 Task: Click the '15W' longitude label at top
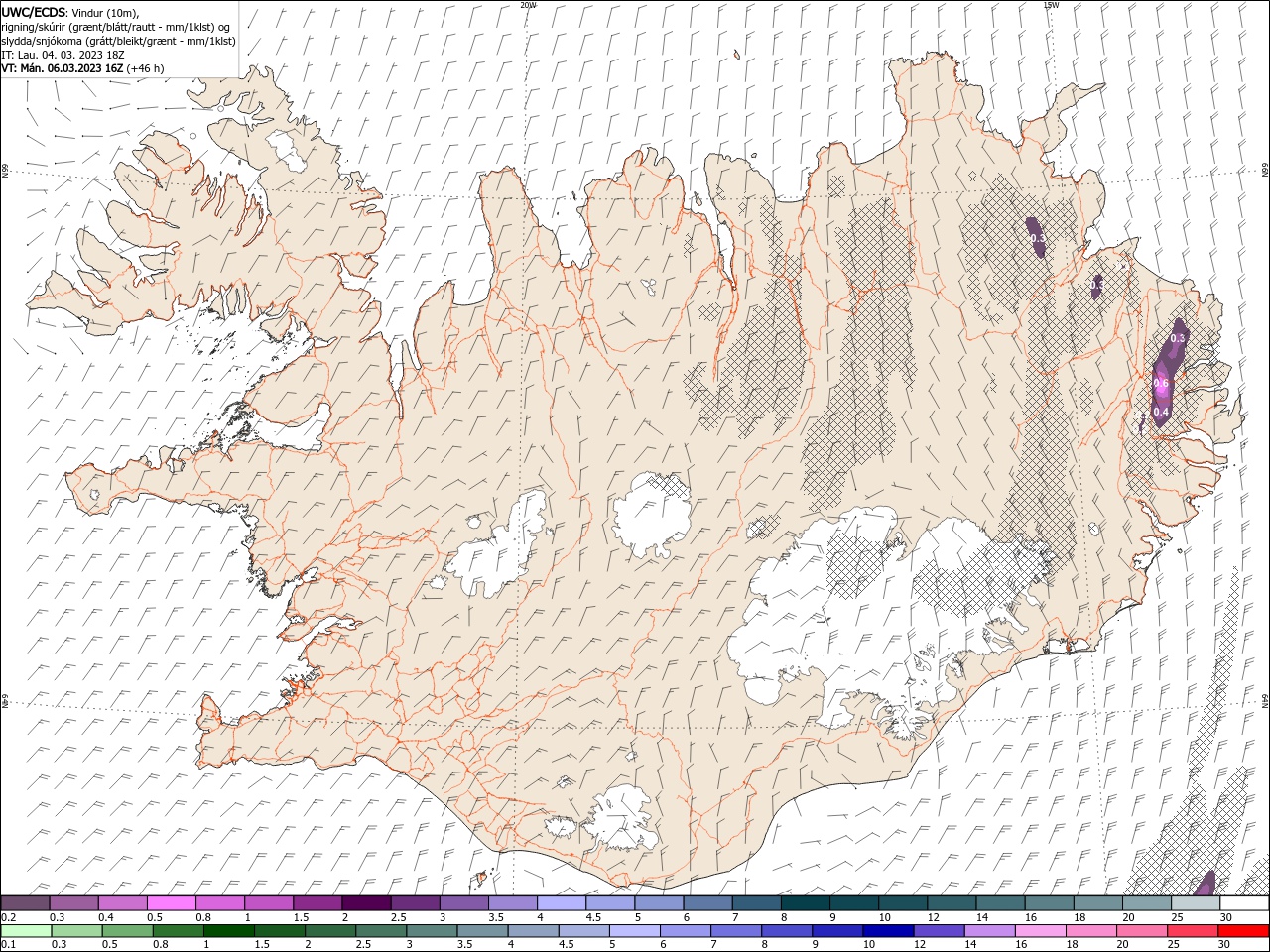(1051, 5)
